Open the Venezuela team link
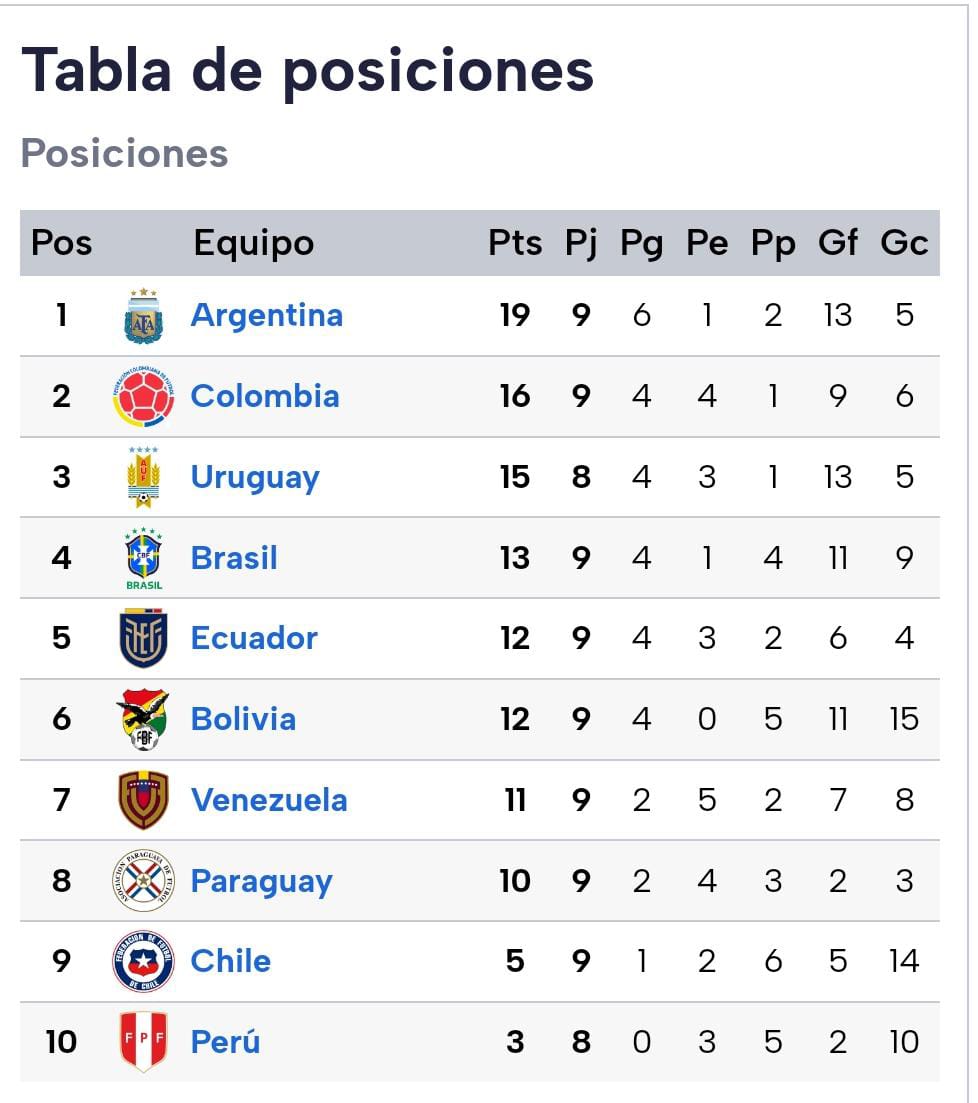978x1103 pixels. pos(269,800)
